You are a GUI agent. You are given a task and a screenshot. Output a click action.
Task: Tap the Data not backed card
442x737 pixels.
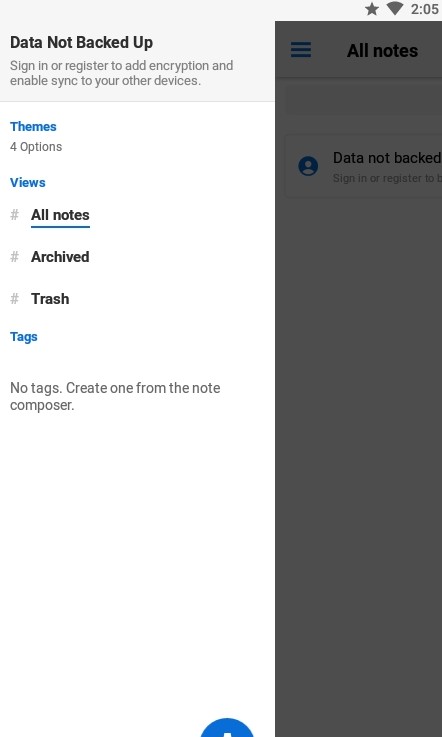[363, 166]
